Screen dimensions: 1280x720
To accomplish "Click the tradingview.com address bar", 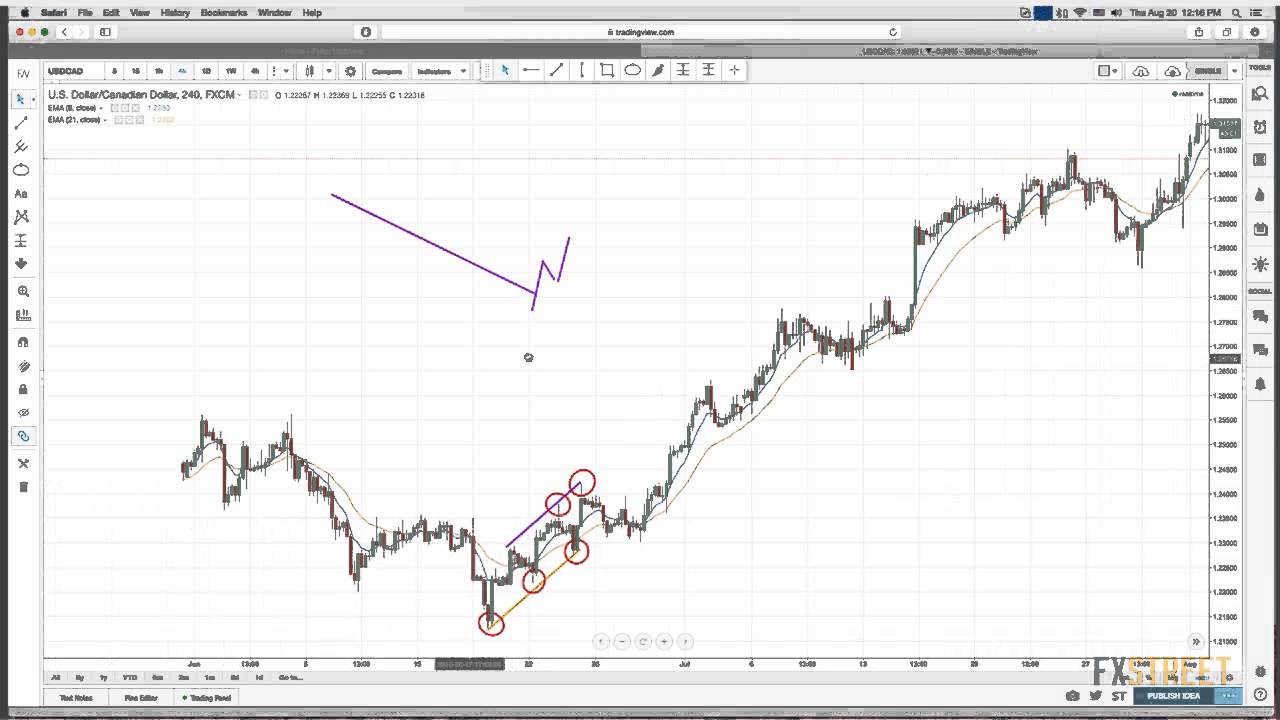I will click(640, 32).
